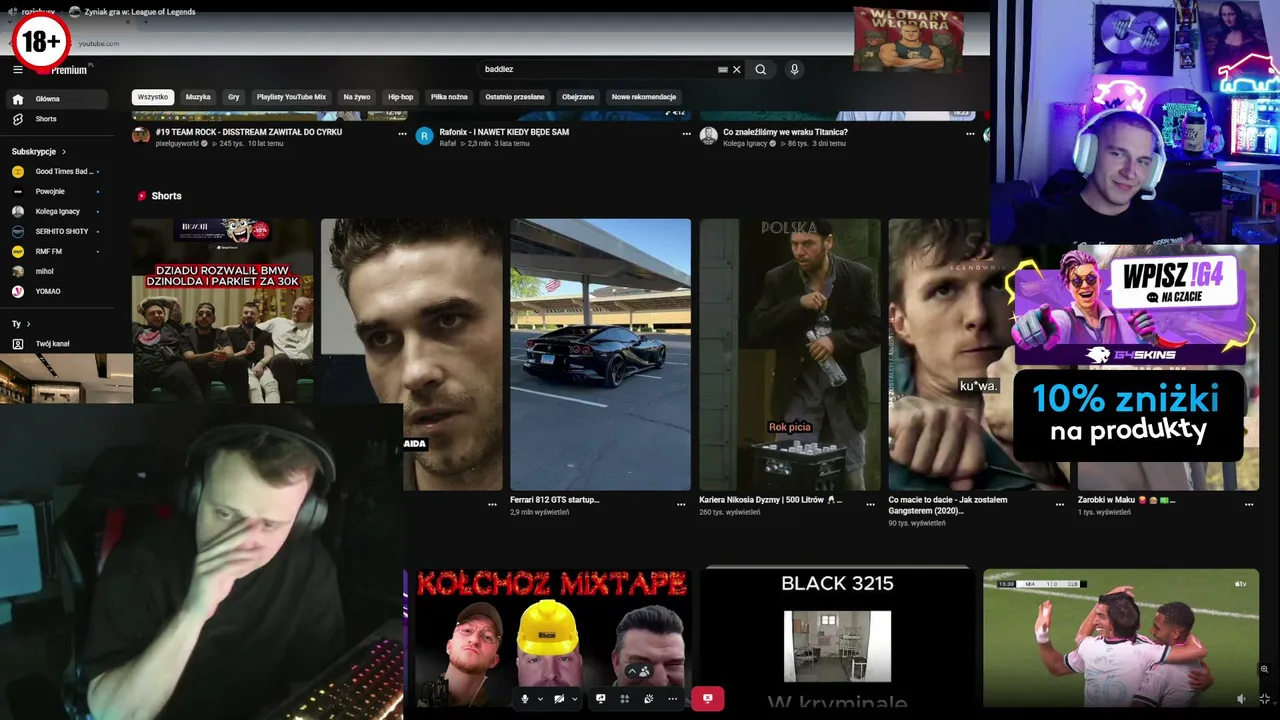Open the Good Times Bad subscription

(x=56, y=172)
